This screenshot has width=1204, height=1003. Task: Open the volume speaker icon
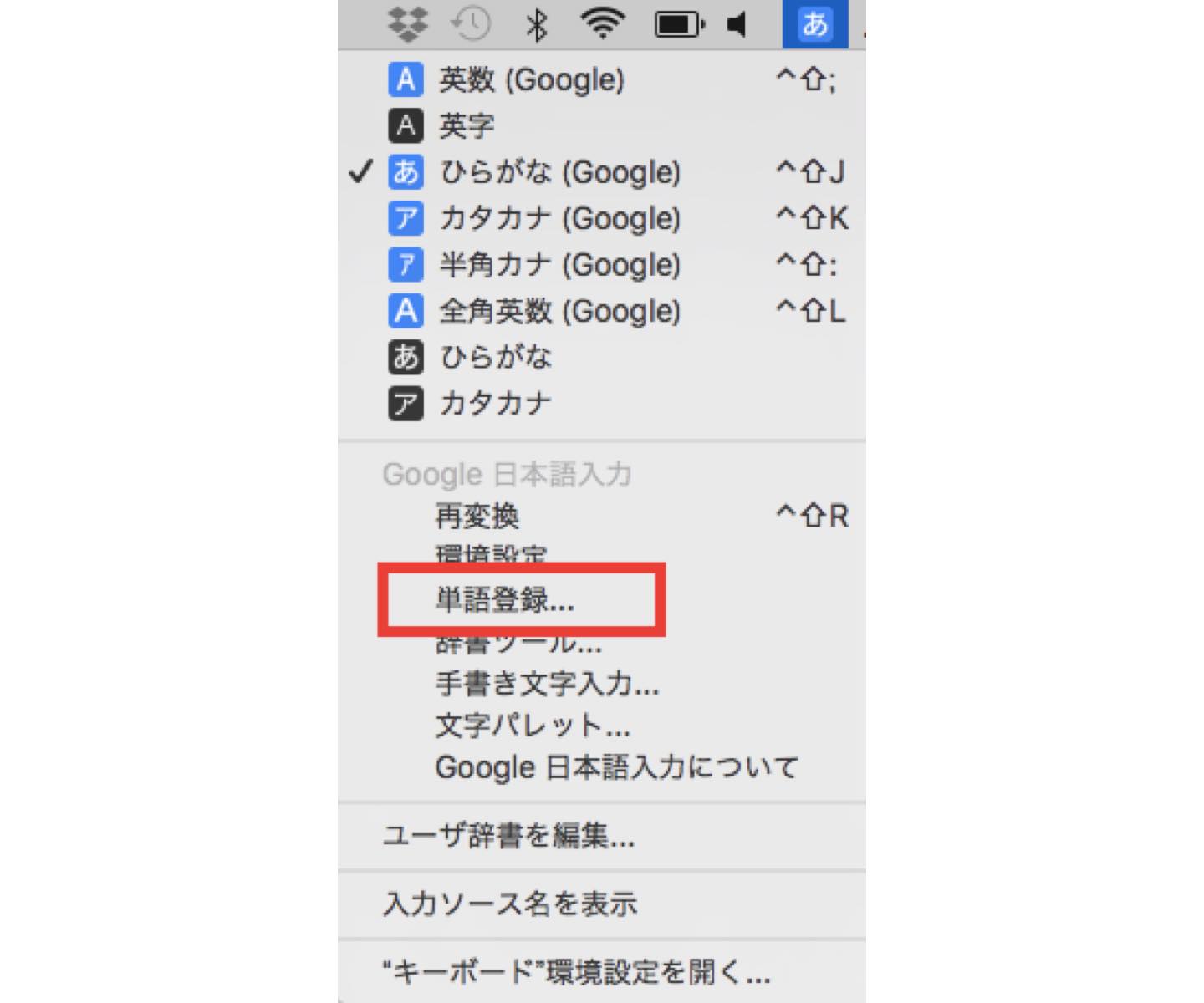(x=737, y=24)
